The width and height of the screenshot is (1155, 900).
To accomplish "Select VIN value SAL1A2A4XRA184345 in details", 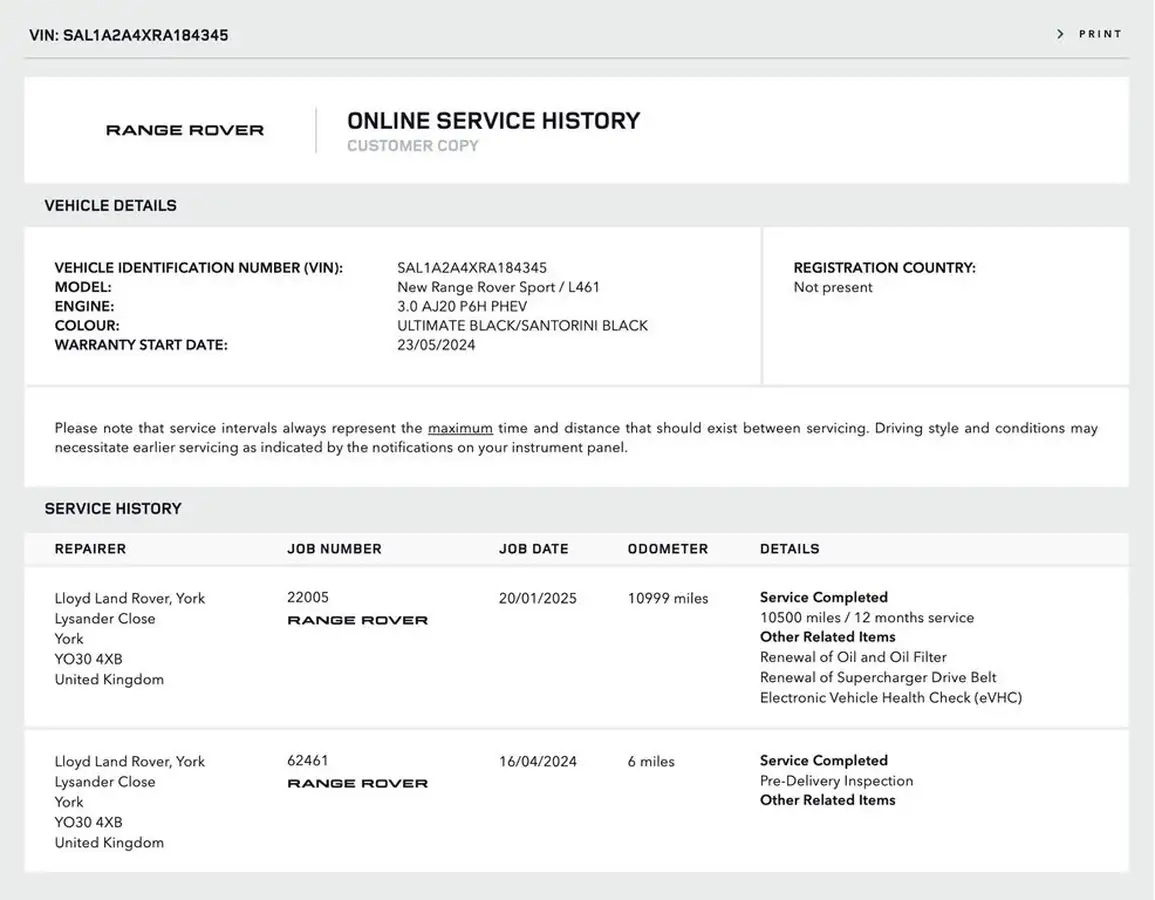I will coord(472,268).
